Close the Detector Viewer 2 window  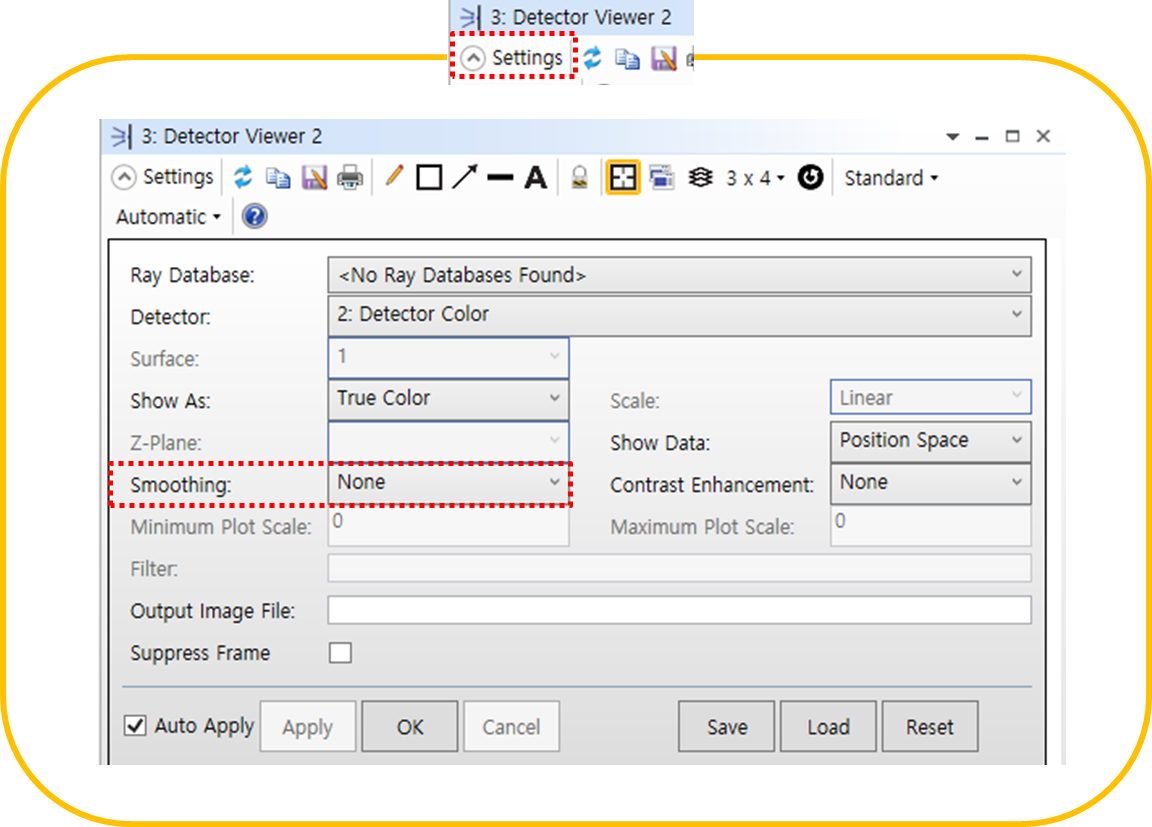[x=1043, y=136]
